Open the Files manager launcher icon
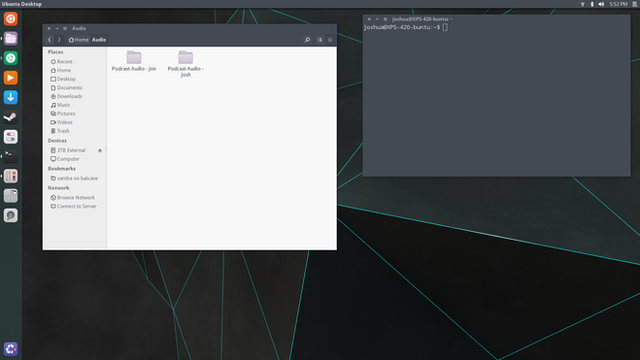Viewport: 640px width, 360px height. pos(11,38)
